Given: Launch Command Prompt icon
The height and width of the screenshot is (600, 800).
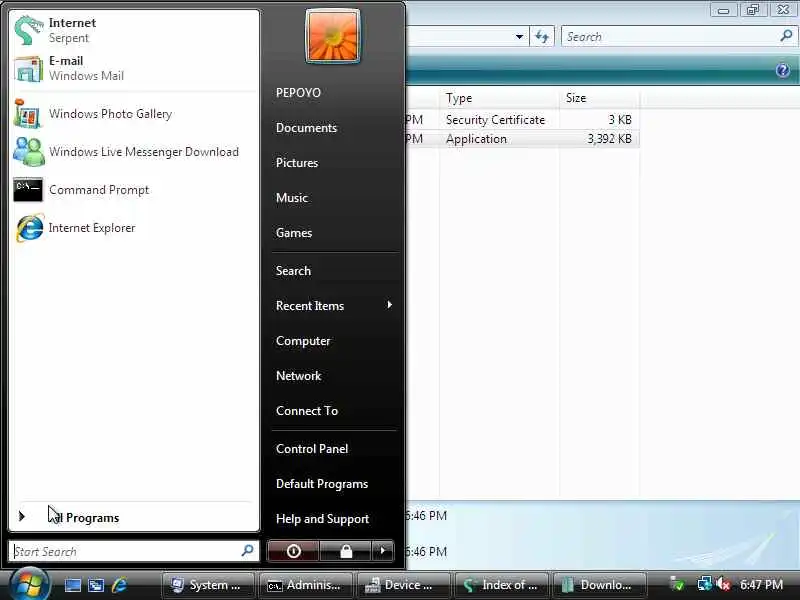Looking at the screenshot, I should [x=28, y=189].
